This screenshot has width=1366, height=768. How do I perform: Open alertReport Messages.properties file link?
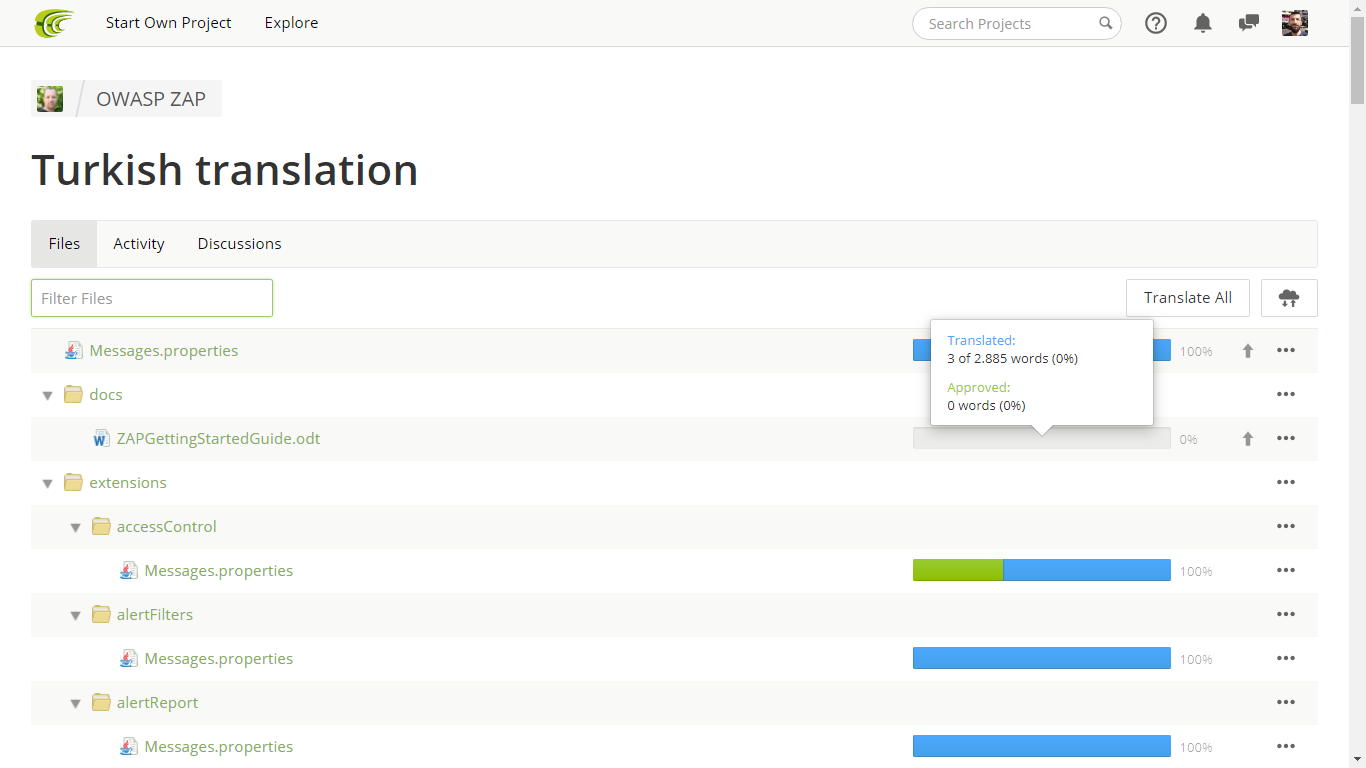219,747
